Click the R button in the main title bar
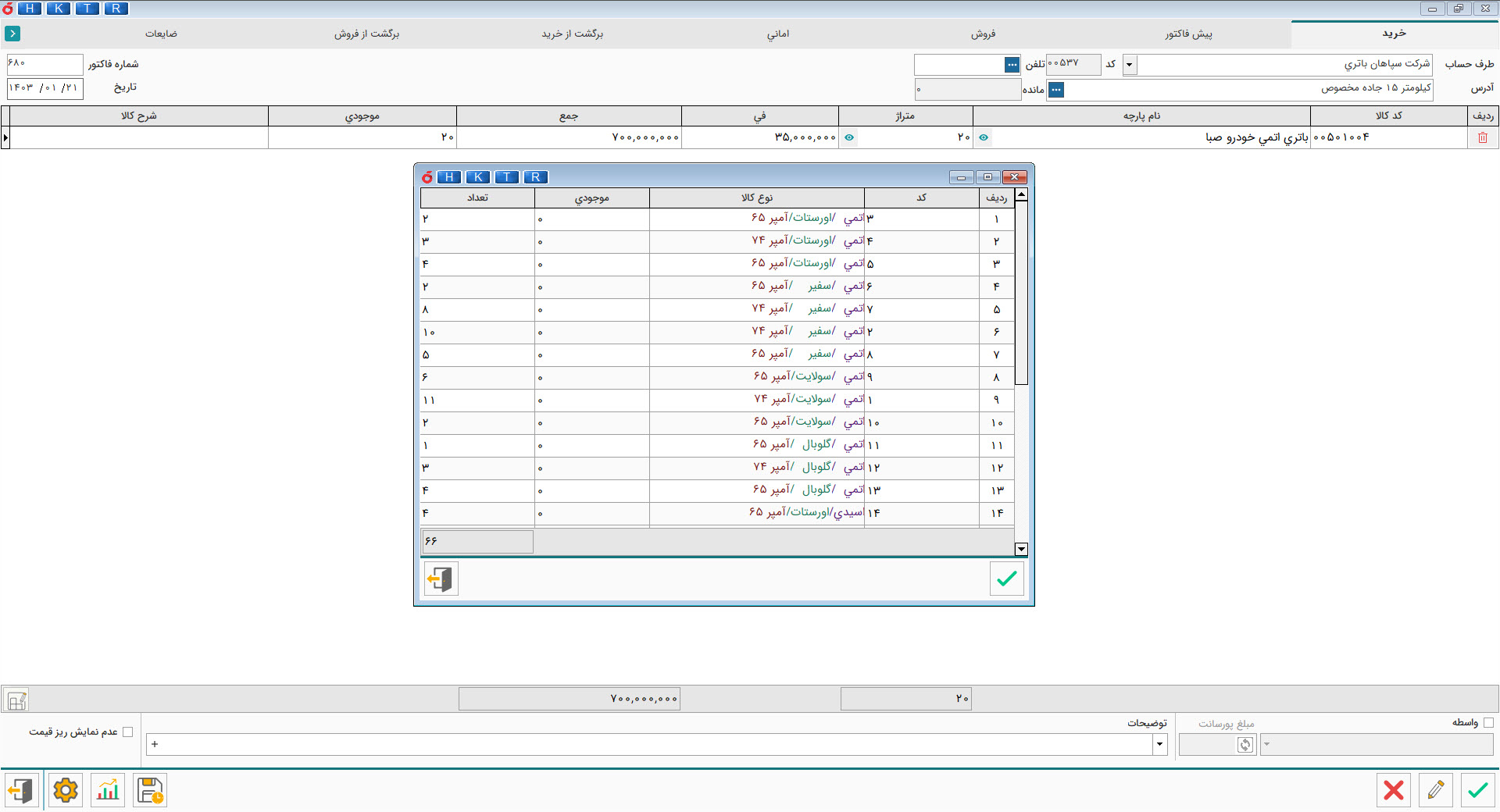Image resolution: width=1500 pixels, height=812 pixels. coord(116,9)
